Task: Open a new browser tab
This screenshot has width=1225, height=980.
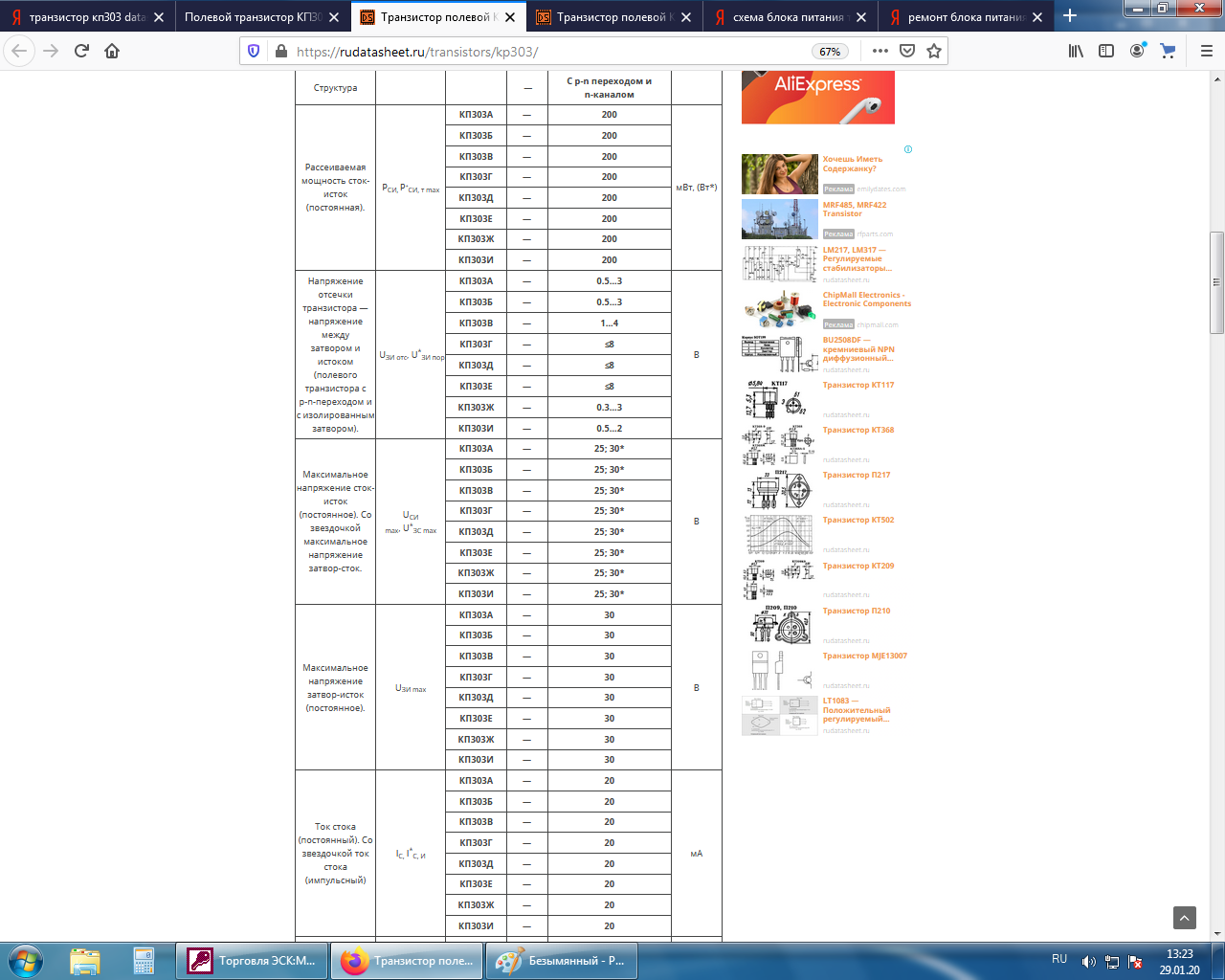Action: point(1070,16)
